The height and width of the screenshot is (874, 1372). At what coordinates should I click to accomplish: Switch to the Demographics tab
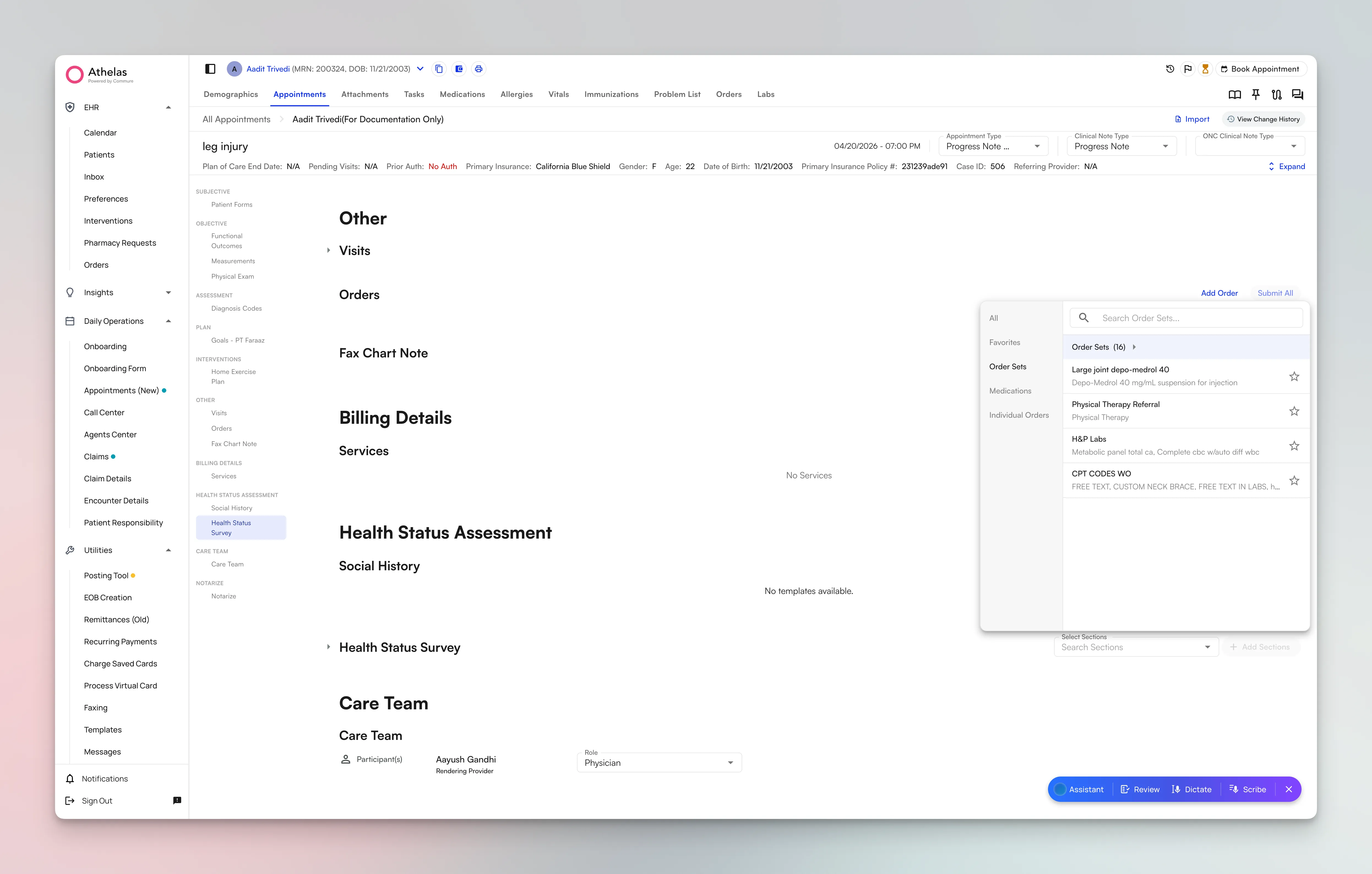pos(231,94)
